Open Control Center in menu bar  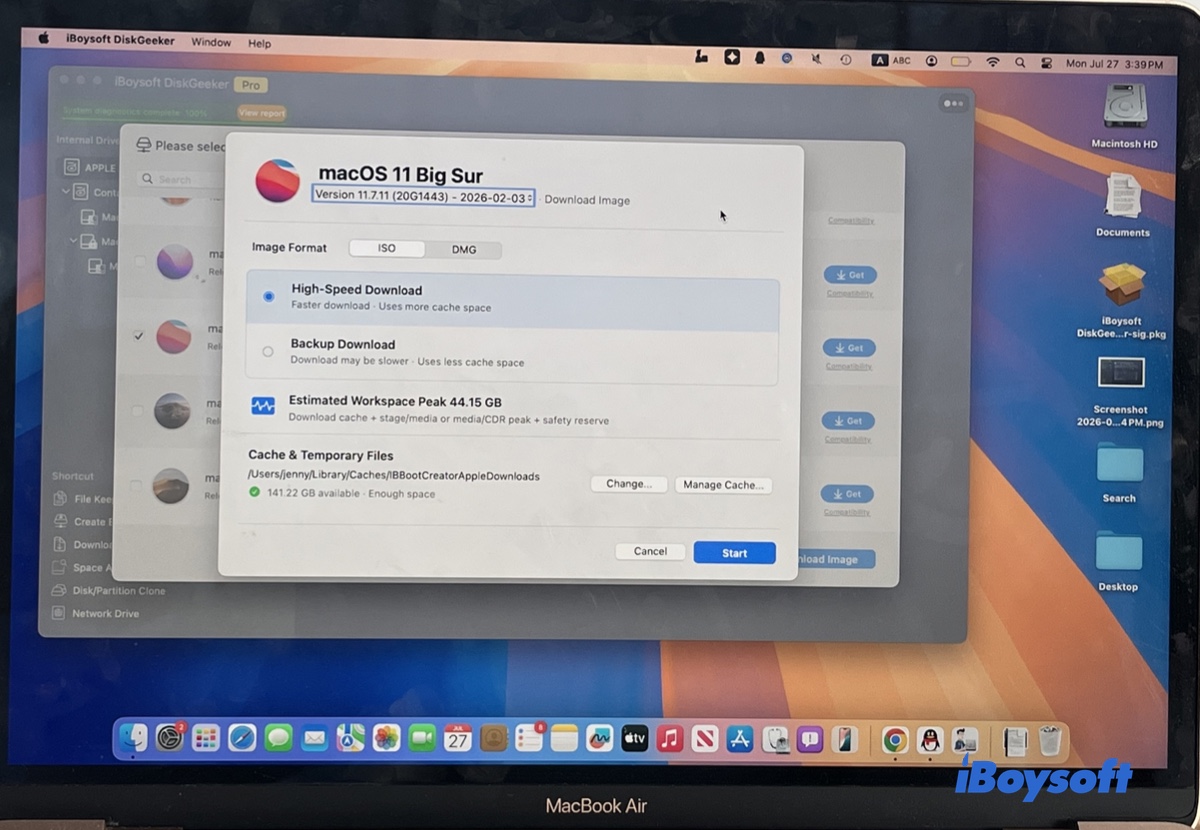coord(1047,63)
